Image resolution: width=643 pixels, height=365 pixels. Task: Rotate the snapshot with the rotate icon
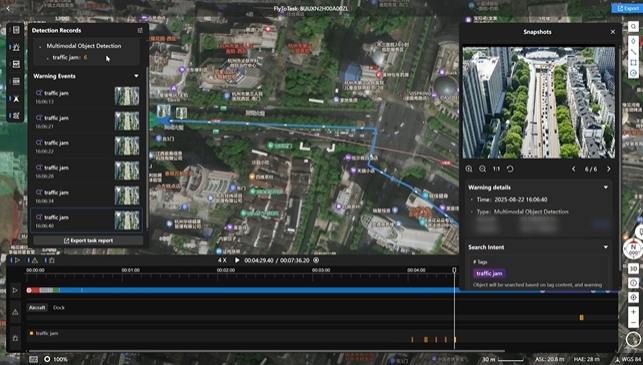(510, 169)
